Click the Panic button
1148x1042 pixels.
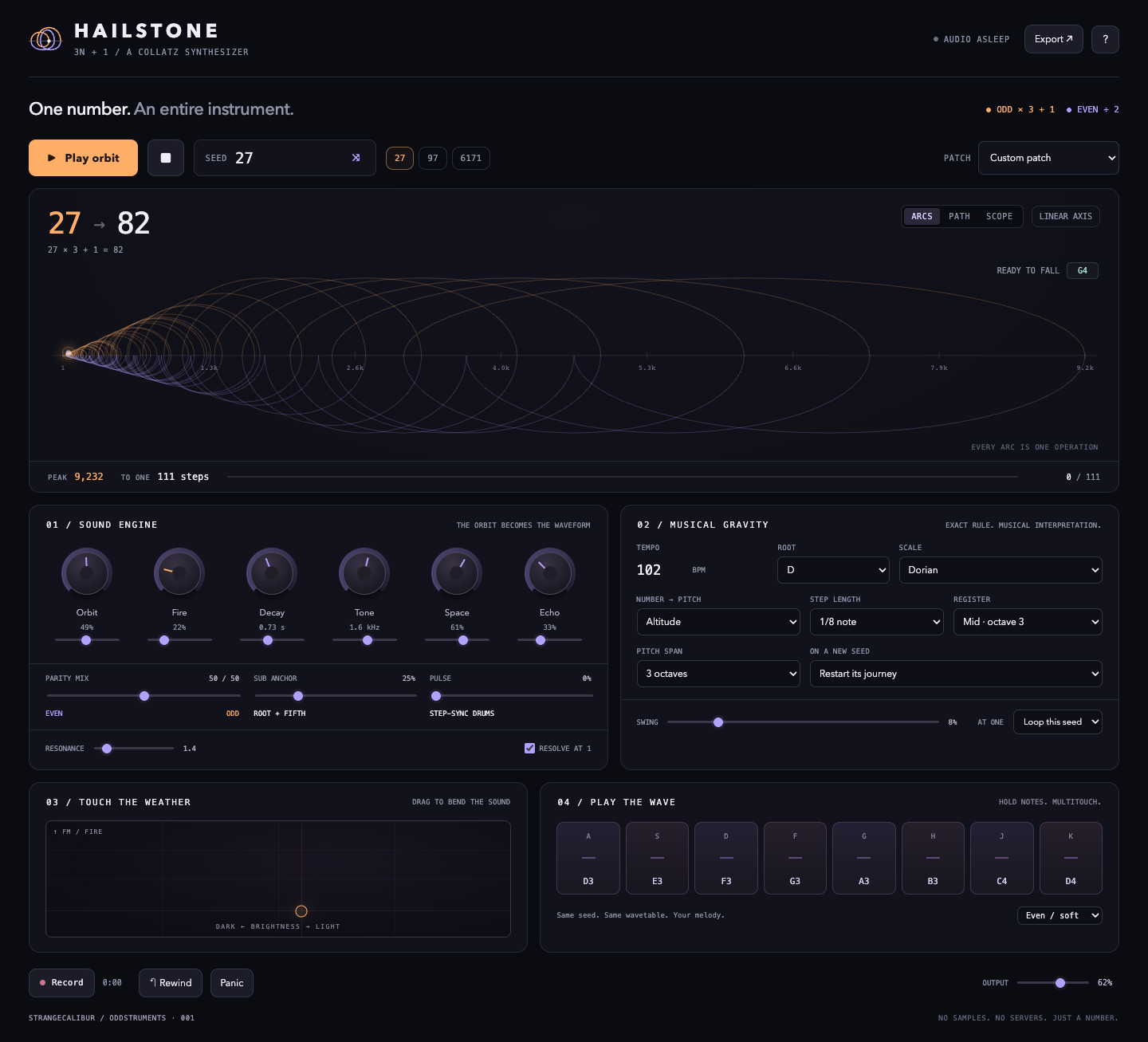click(232, 983)
